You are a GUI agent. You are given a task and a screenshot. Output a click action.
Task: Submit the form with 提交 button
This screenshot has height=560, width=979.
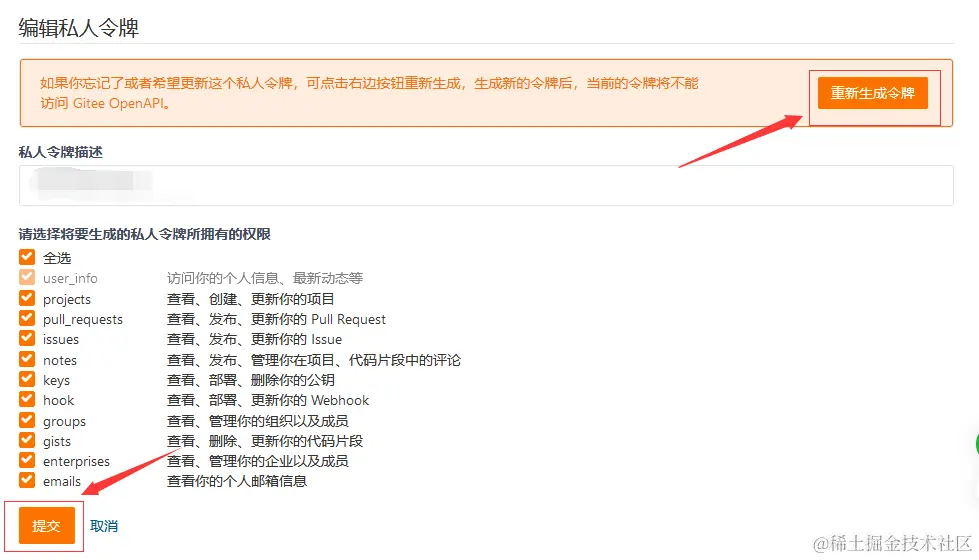[47, 526]
